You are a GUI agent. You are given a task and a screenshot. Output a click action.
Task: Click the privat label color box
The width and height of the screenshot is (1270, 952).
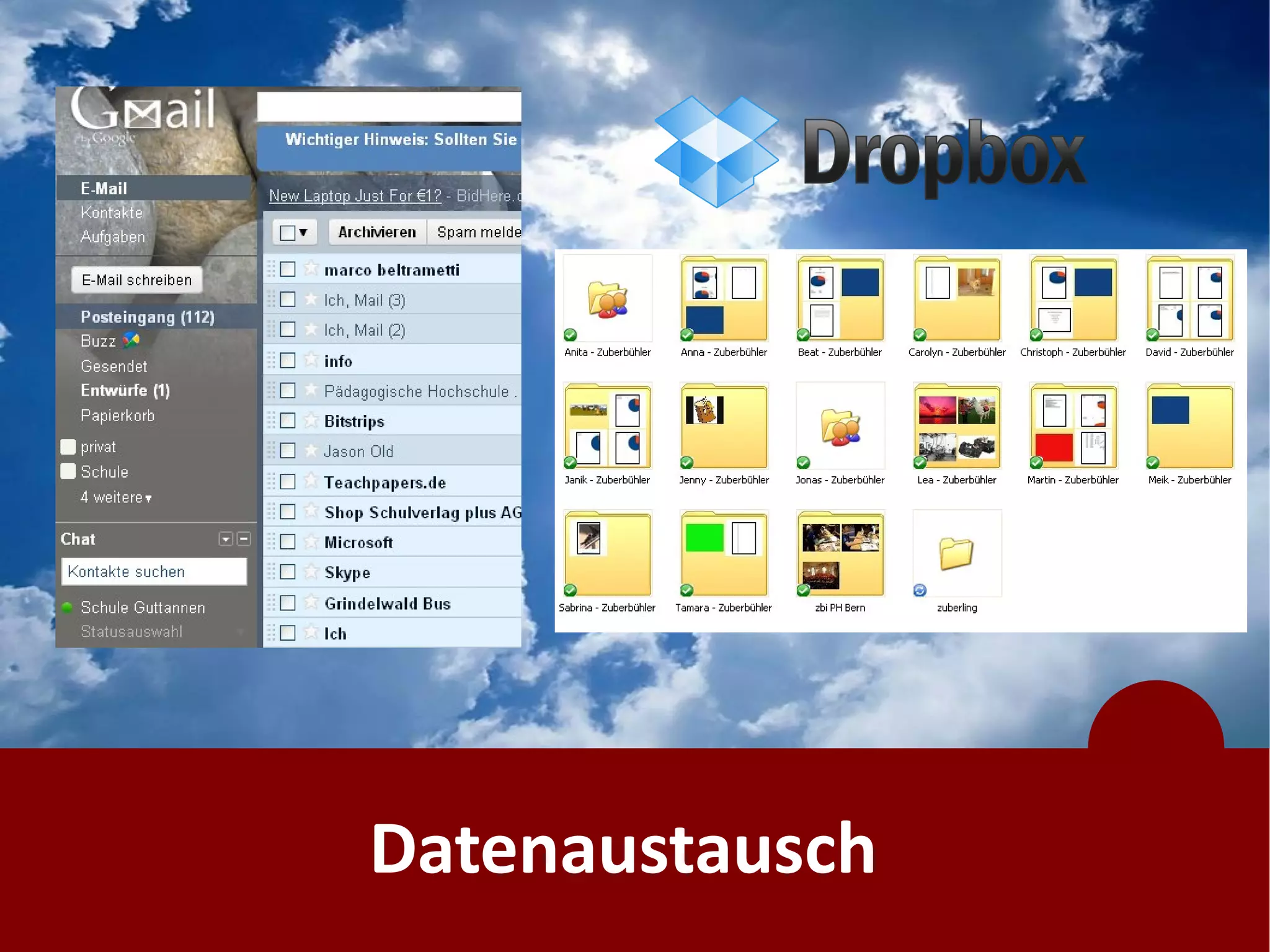click(x=68, y=447)
